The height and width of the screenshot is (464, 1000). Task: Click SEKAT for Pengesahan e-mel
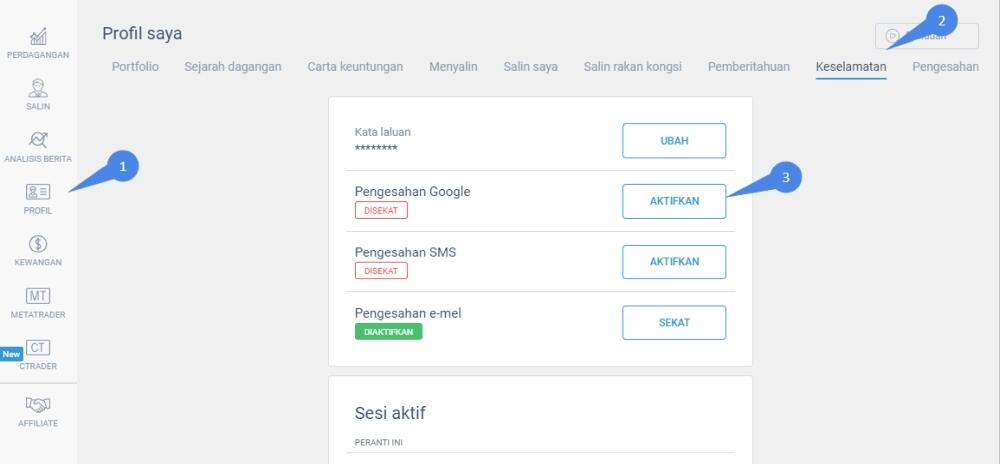(x=674, y=323)
